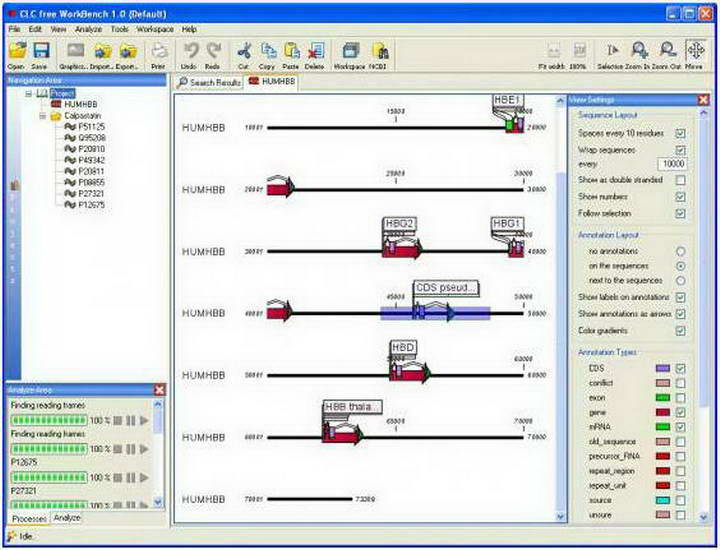
Task: Toggle the Show numbers checkbox
Action: [681, 196]
